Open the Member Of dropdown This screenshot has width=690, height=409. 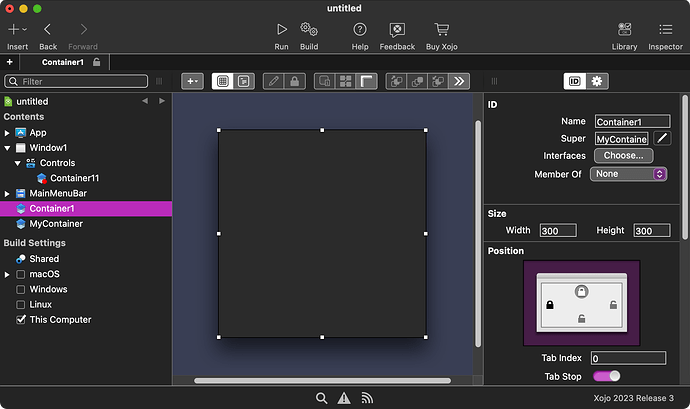pos(629,174)
